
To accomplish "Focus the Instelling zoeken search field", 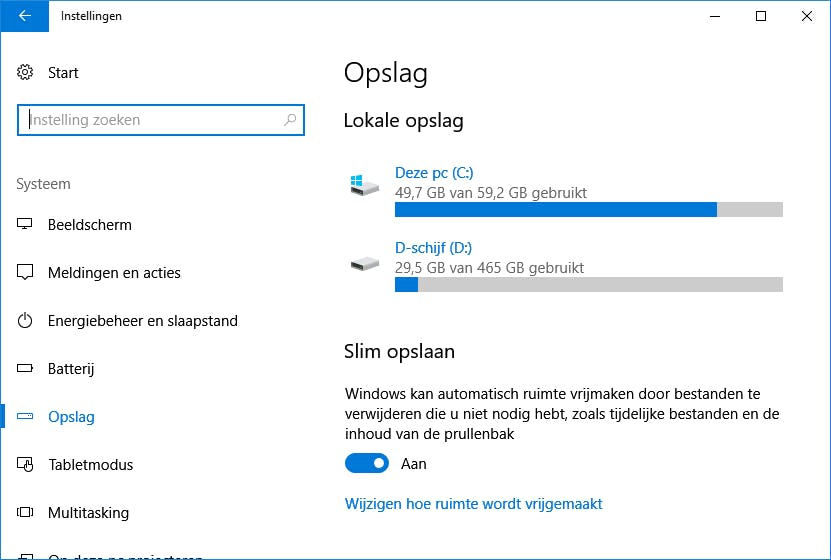I will point(150,120).
